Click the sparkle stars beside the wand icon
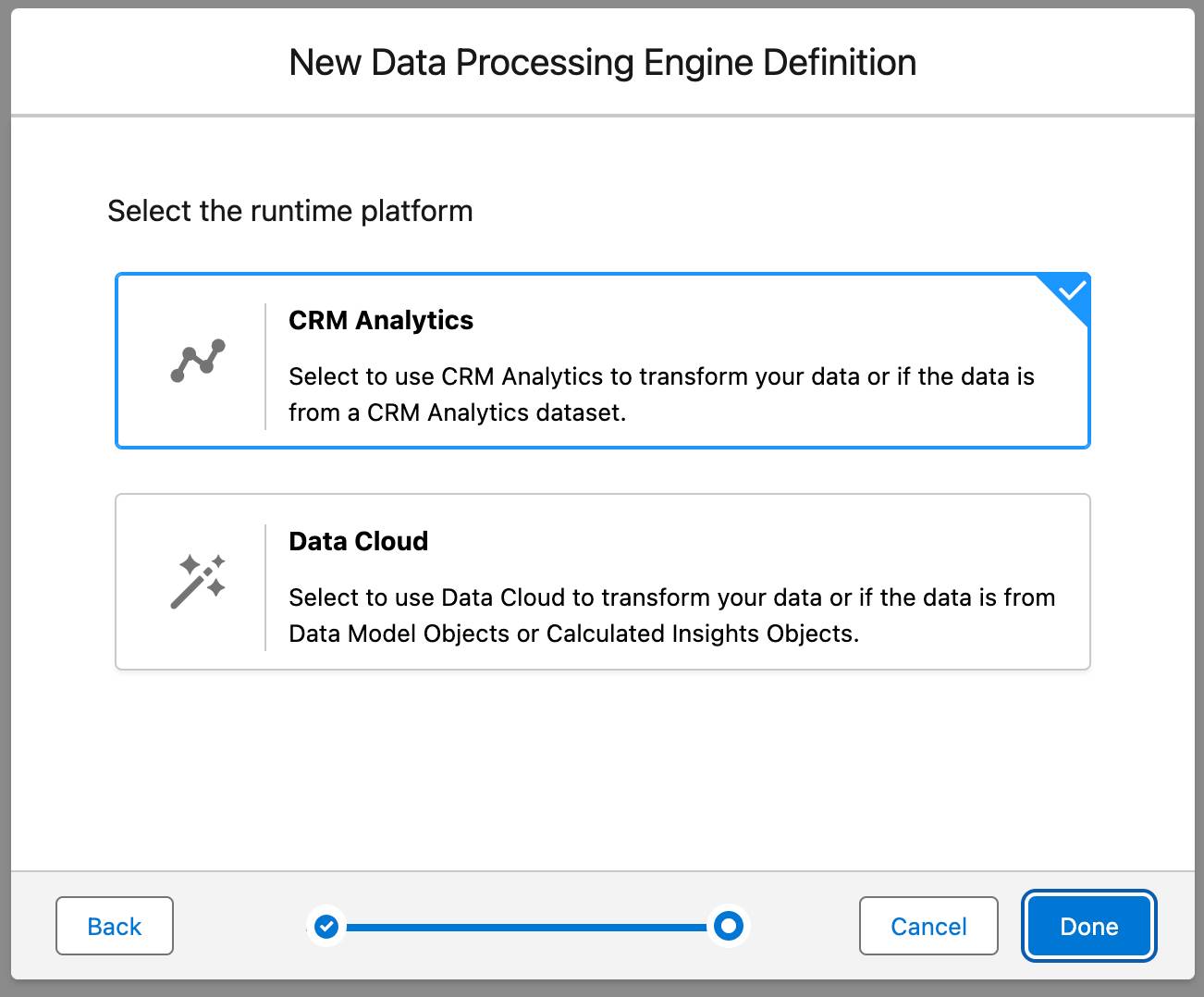Image resolution: width=1204 pixels, height=997 pixels. click(215, 562)
